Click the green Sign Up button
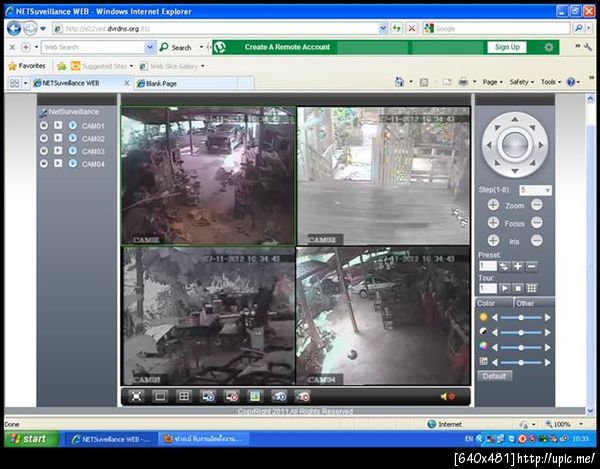Viewport: 600px width, 469px height. [x=507, y=47]
